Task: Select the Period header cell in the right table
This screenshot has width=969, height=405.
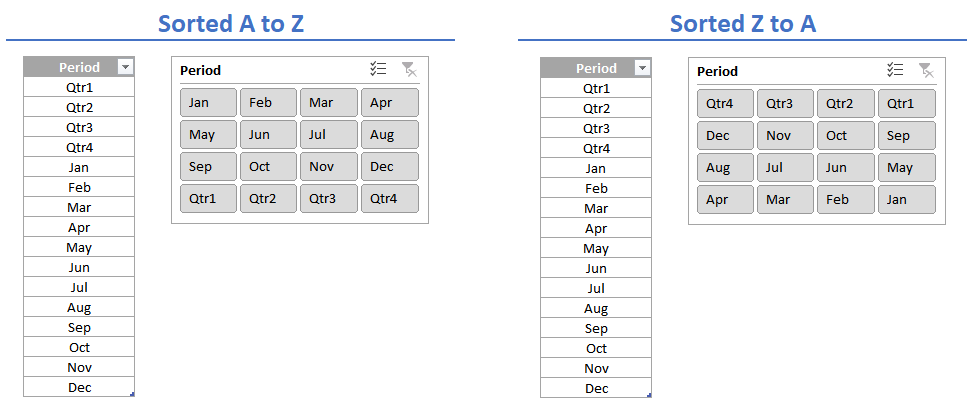Action: tap(596, 68)
